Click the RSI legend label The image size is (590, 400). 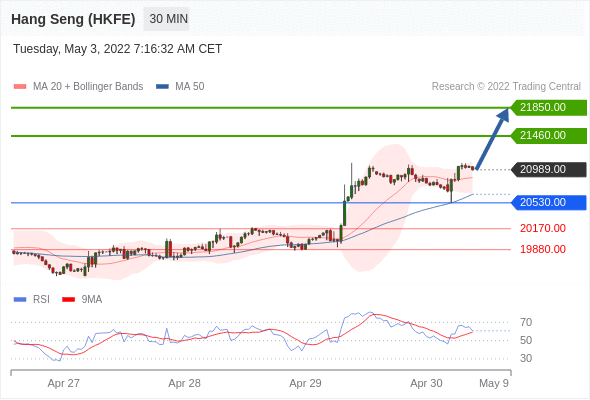(x=41, y=300)
